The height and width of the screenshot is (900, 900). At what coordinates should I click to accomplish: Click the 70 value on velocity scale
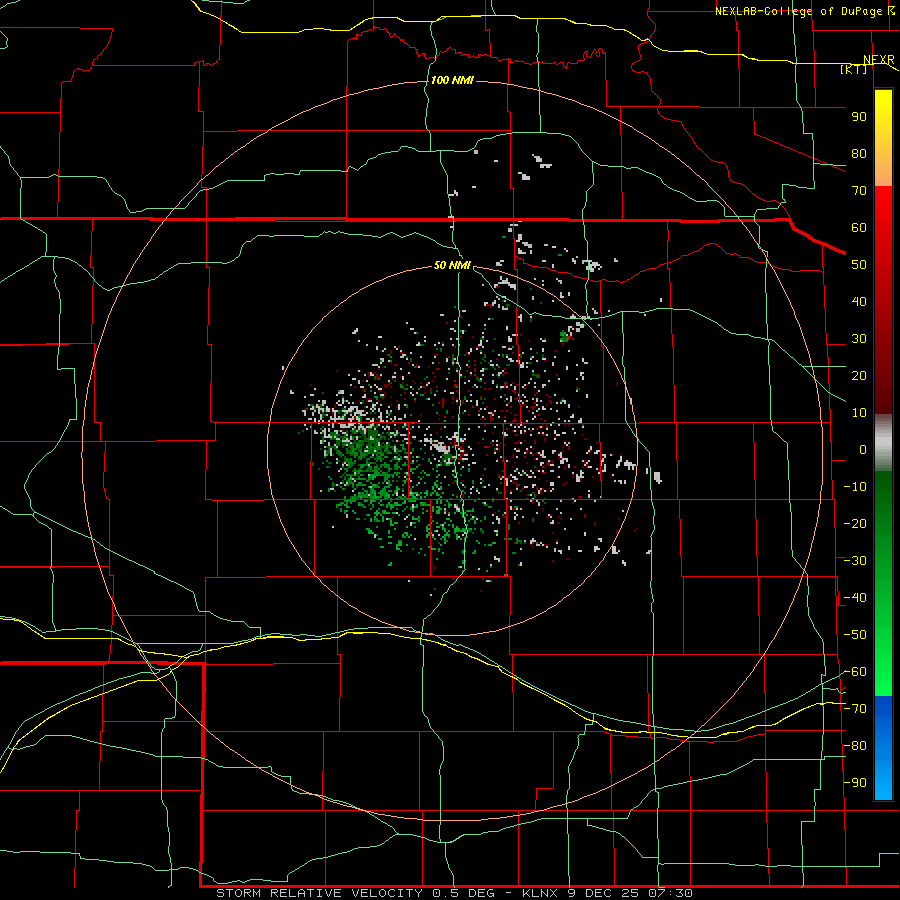(x=859, y=191)
